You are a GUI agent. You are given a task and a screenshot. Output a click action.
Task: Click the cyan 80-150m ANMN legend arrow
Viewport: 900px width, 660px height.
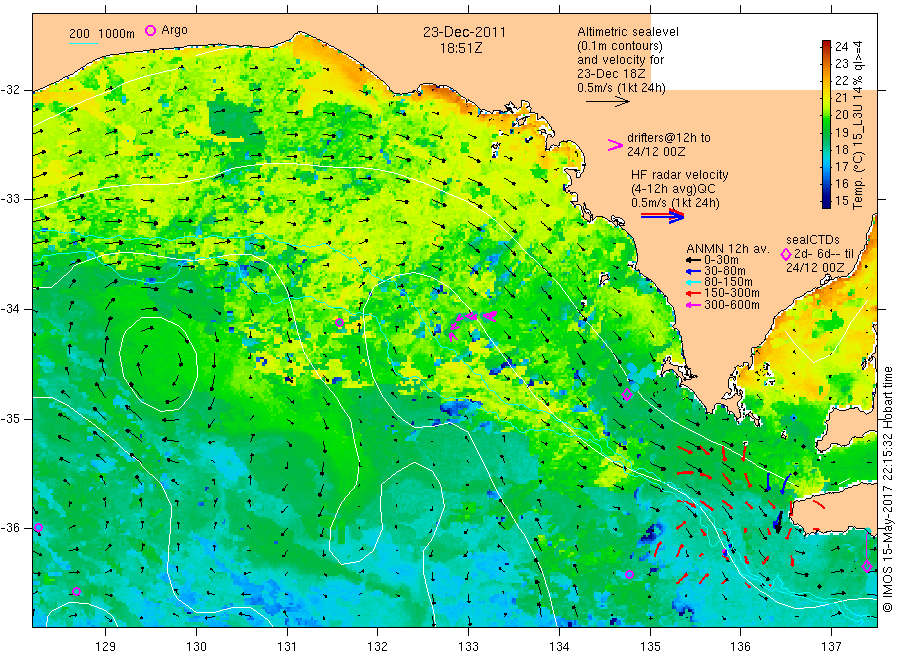click(694, 282)
